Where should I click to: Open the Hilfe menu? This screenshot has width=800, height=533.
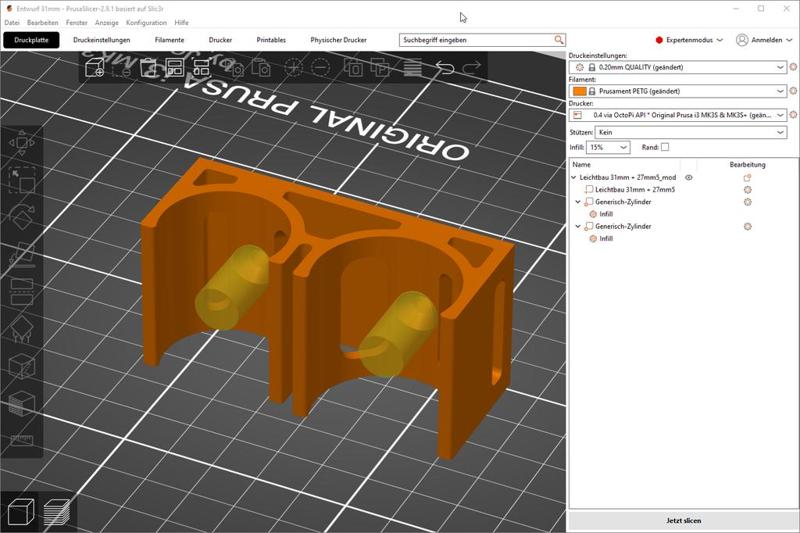click(x=181, y=22)
